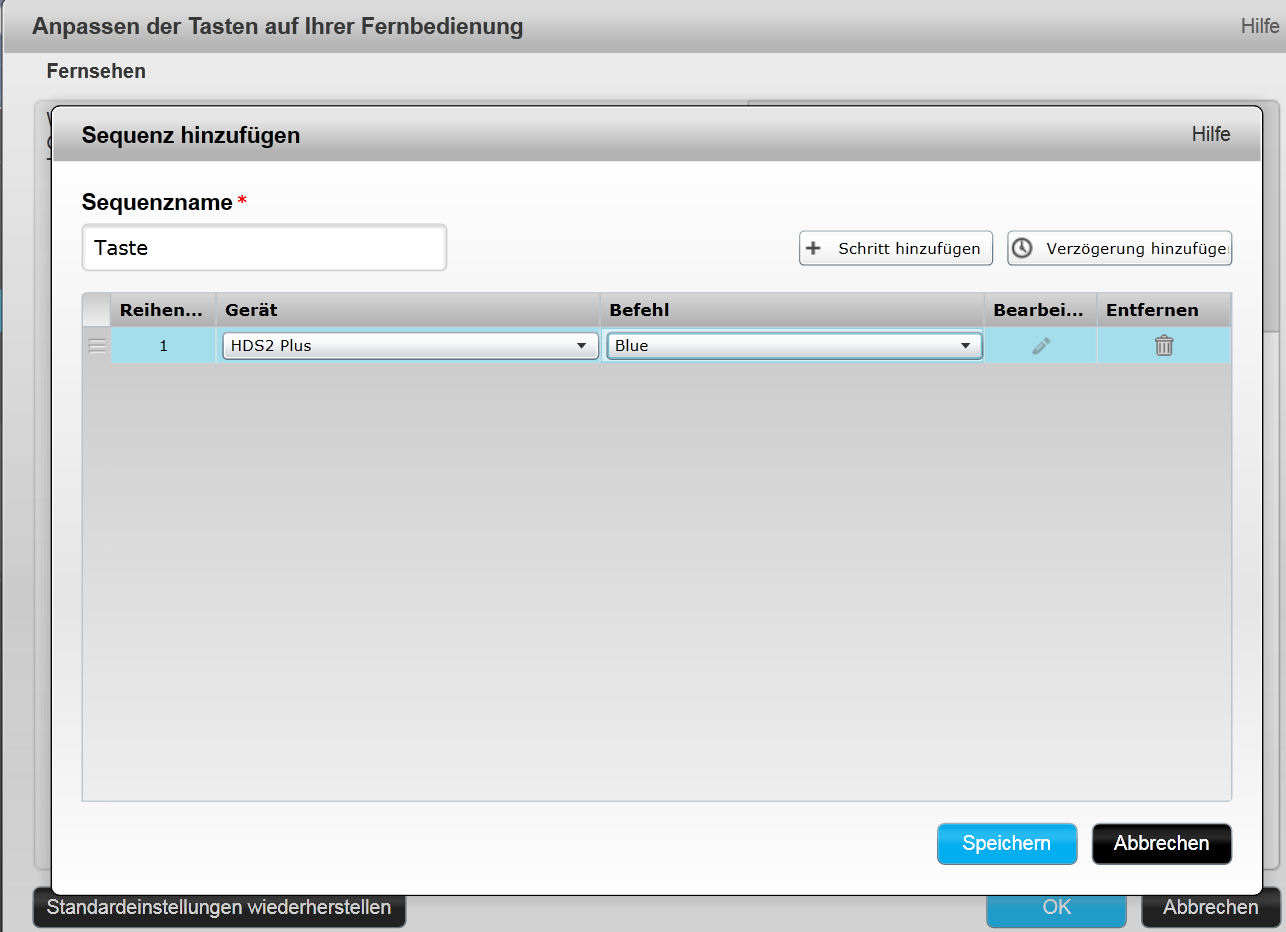Select the Entfernen column header

tap(1163, 310)
